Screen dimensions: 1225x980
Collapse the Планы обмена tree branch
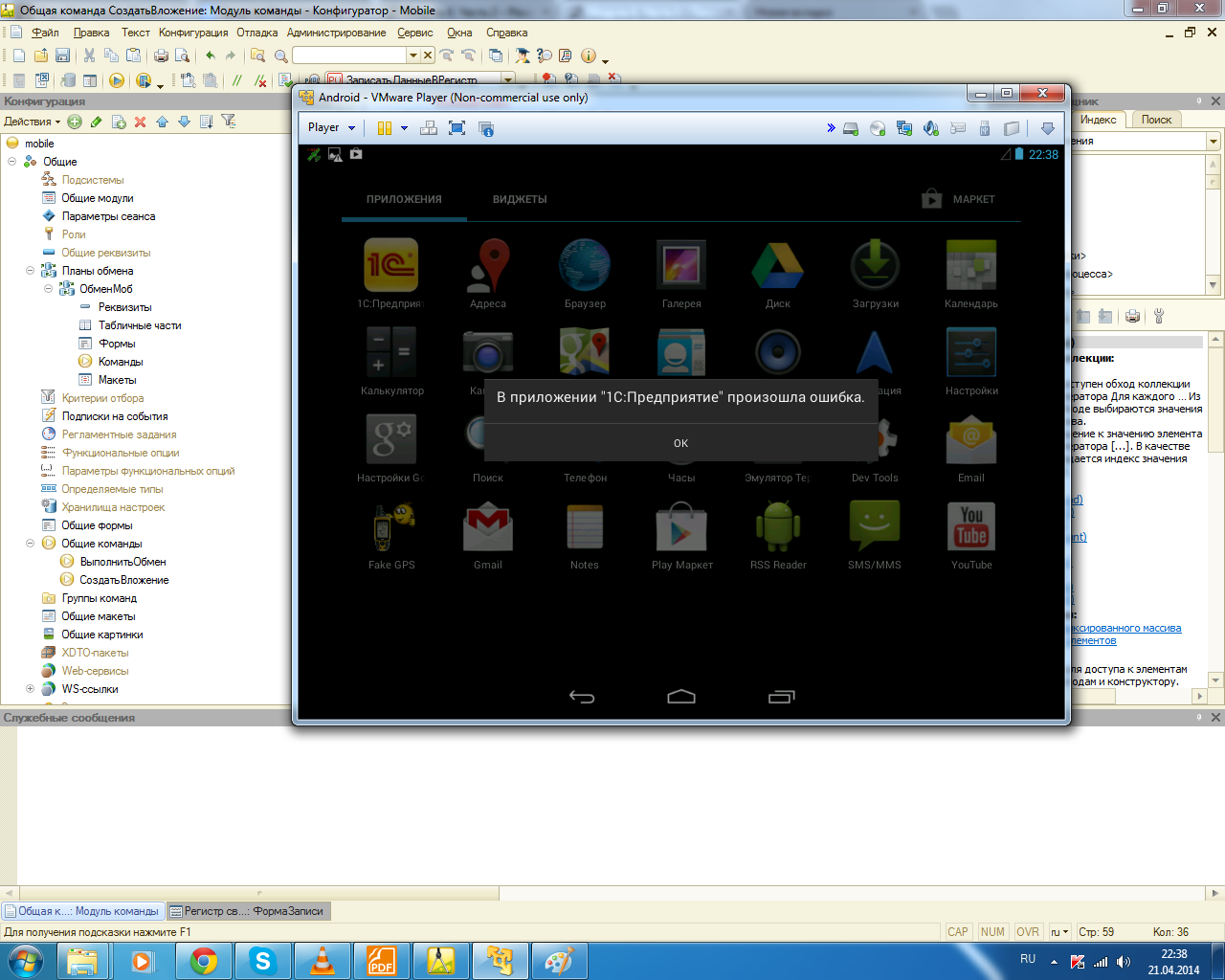coord(30,271)
